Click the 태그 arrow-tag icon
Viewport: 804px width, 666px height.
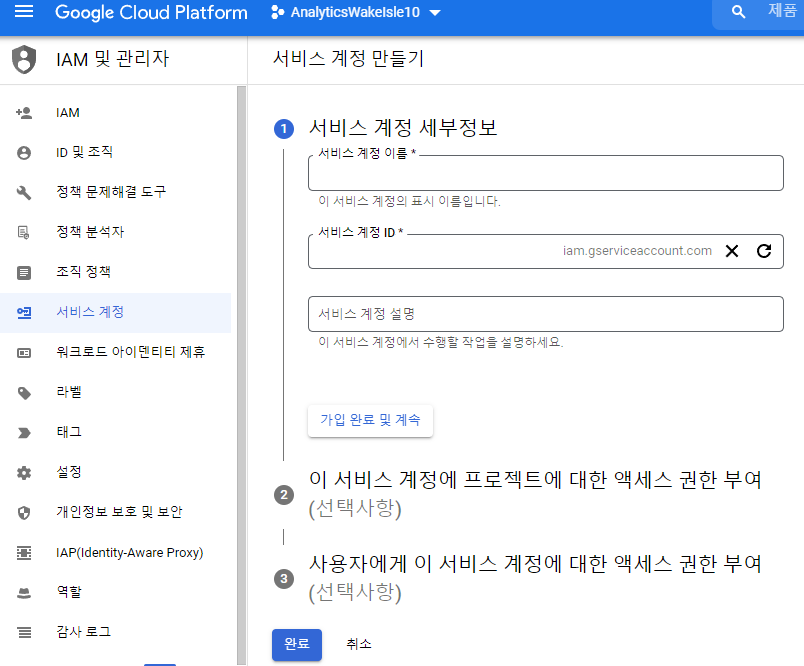[x=24, y=433]
